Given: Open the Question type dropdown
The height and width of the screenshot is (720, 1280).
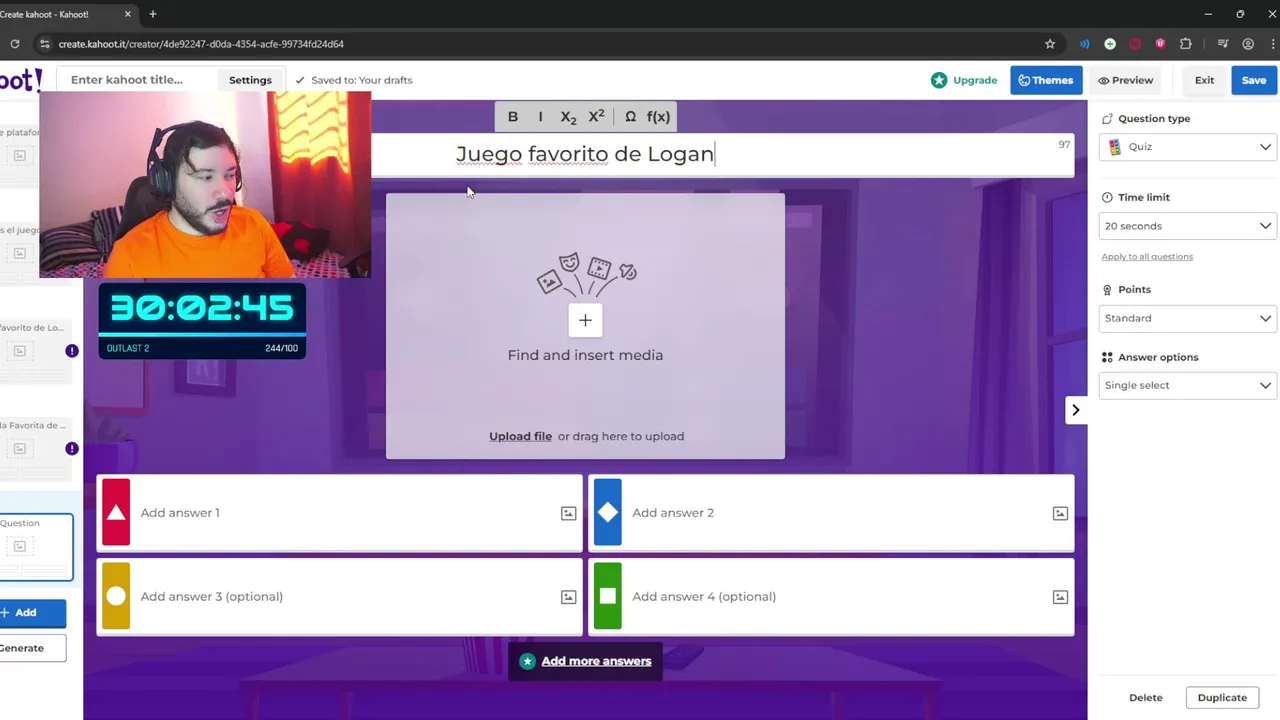Looking at the screenshot, I should click(1187, 147).
